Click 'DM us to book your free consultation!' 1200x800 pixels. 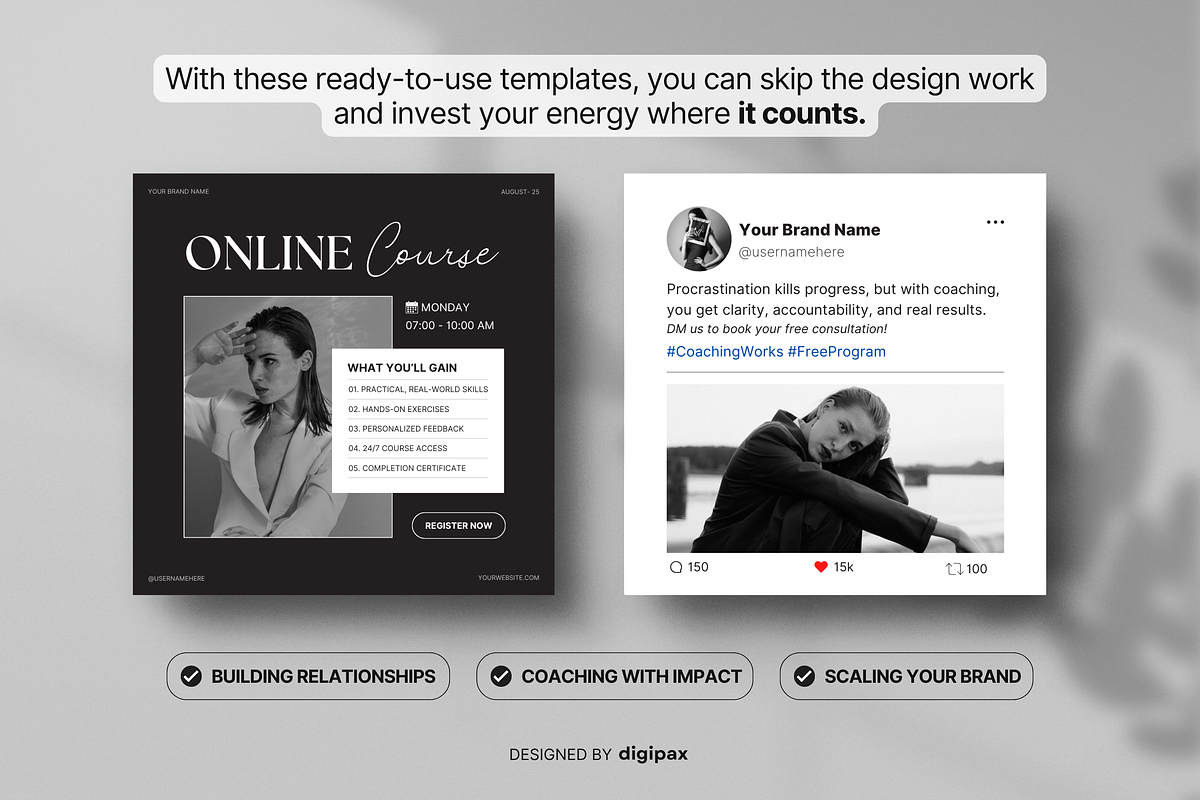(777, 329)
